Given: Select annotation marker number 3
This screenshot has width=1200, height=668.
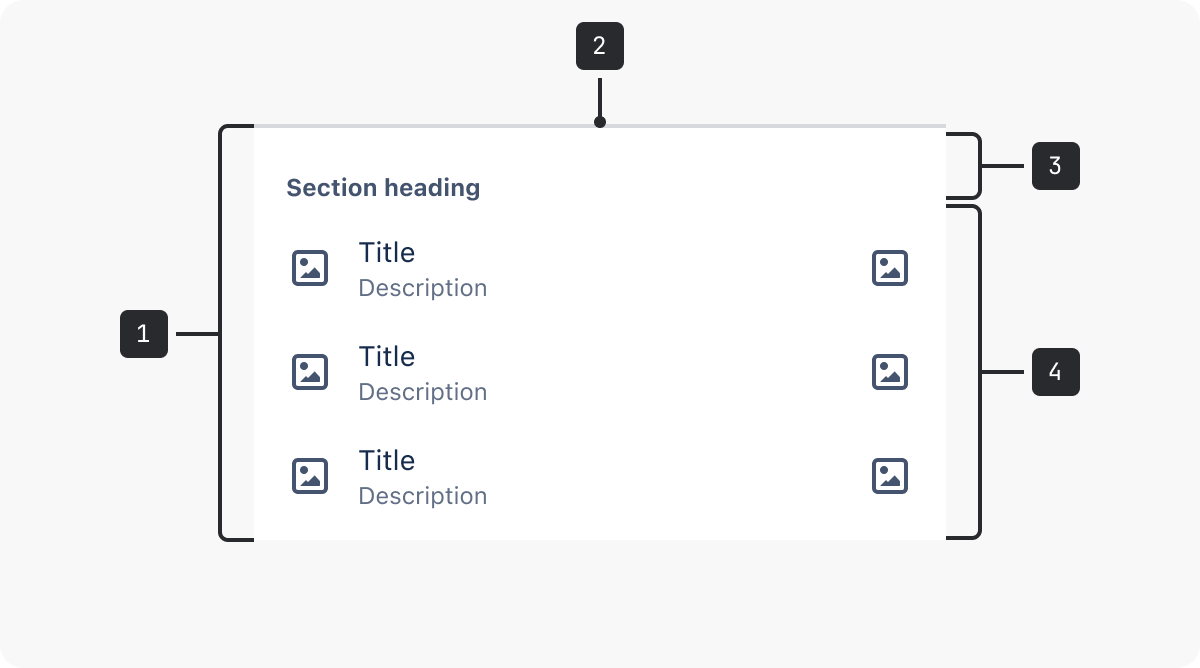Looking at the screenshot, I should (1056, 166).
